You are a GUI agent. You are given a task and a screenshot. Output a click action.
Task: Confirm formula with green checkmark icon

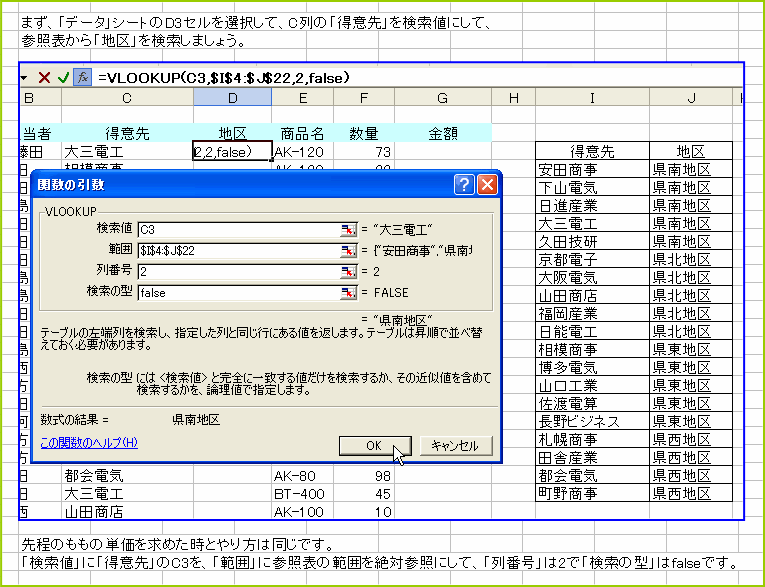point(63,77)
